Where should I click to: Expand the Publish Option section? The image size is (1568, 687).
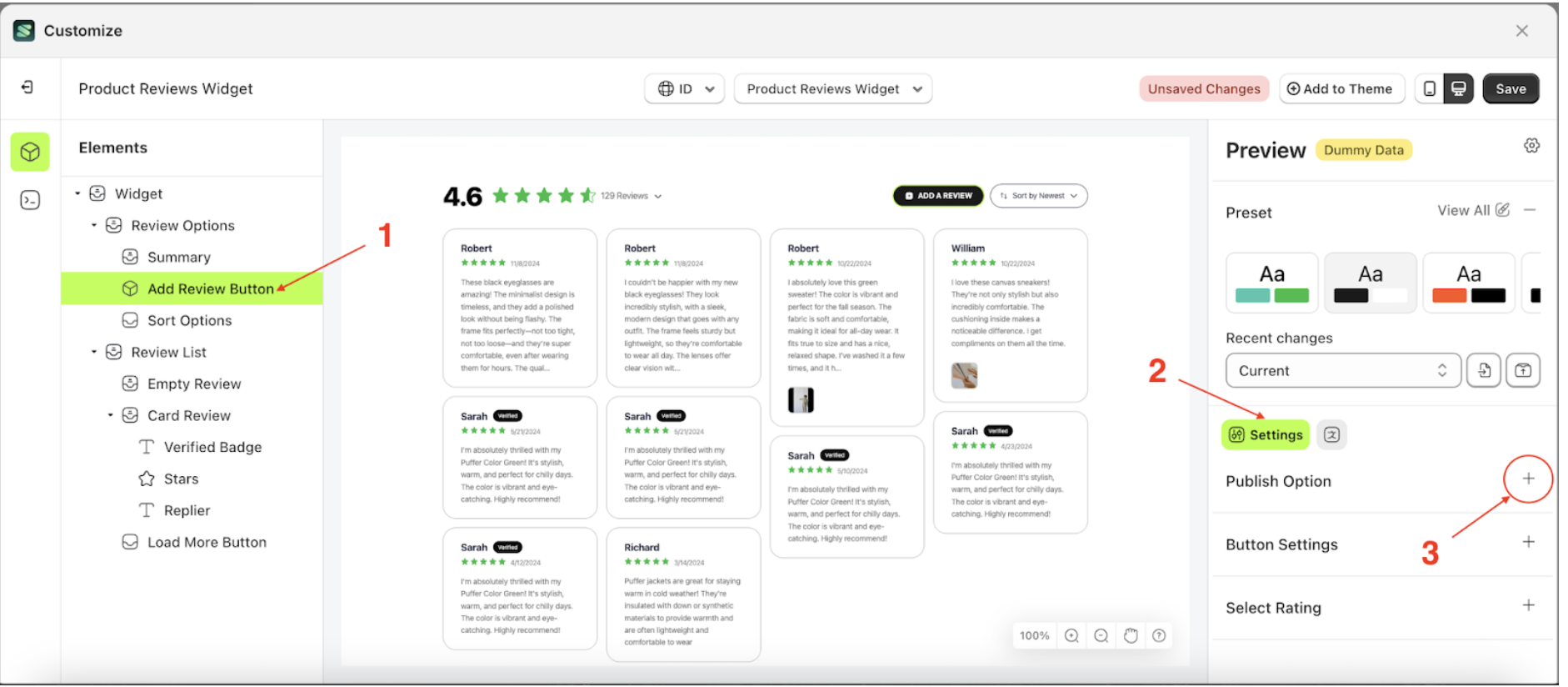click(1528, 479)
